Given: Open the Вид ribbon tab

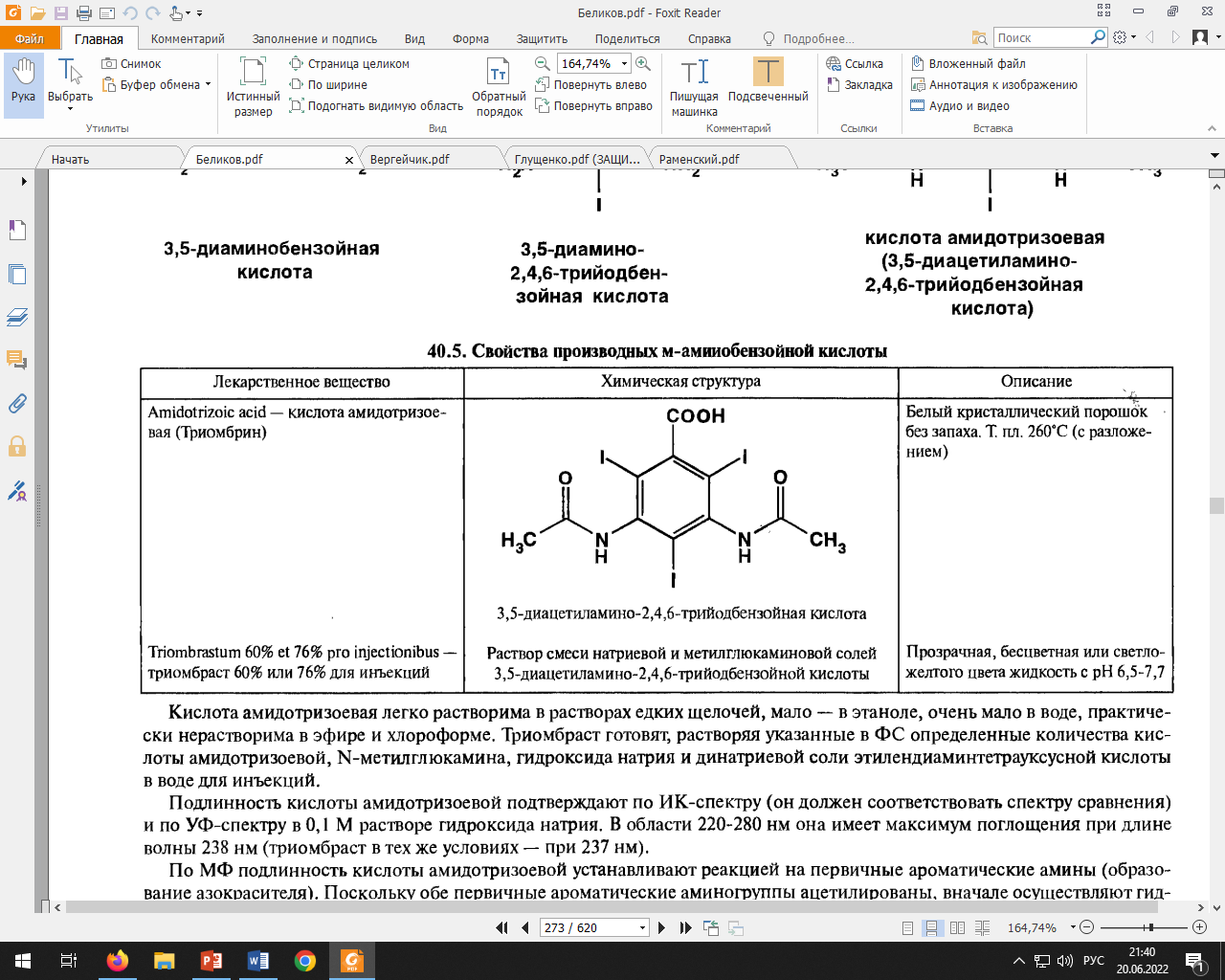Looking at the screenshot, I should pyautogui.click(x=414, y=39).
